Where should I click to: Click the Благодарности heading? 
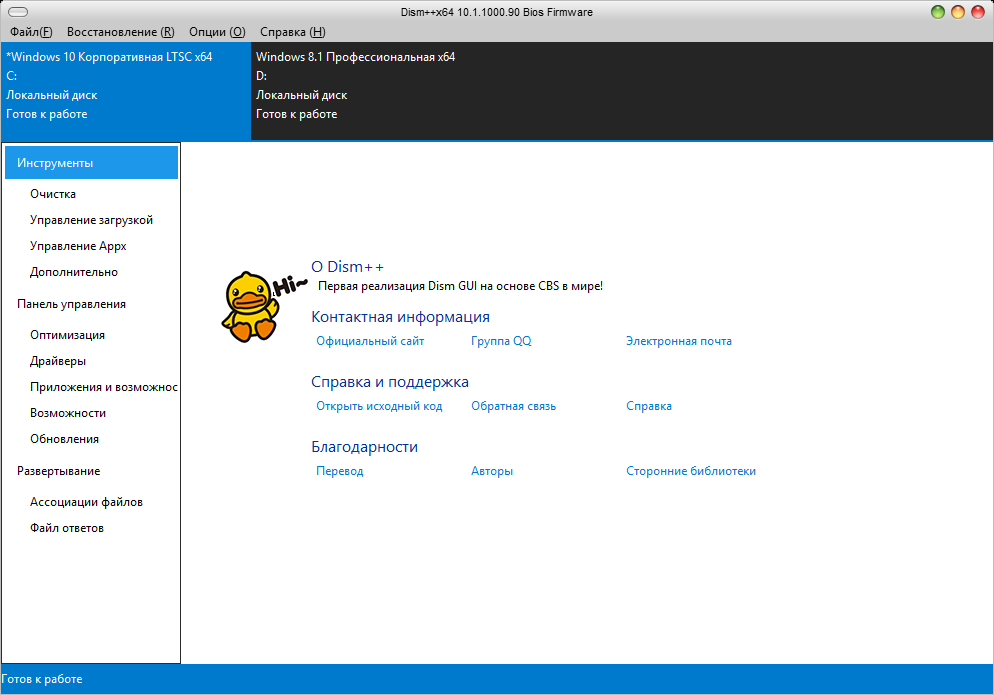364,447
